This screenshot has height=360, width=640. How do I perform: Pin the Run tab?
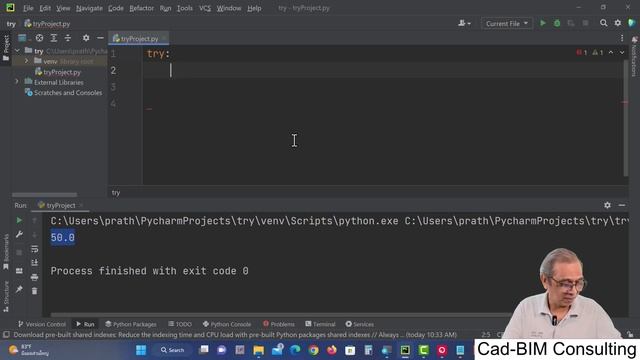coord(19,289)
